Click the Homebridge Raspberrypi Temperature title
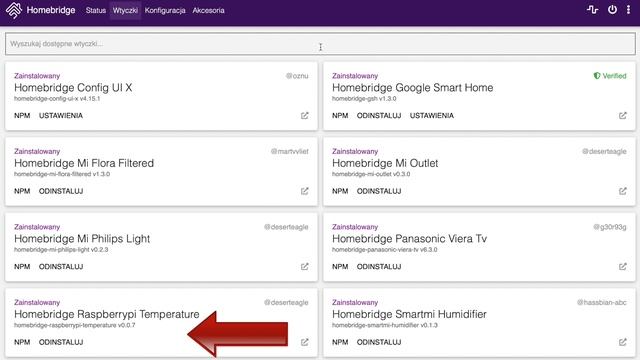This screenshot has width=640, height=360. tap(107, 314)
